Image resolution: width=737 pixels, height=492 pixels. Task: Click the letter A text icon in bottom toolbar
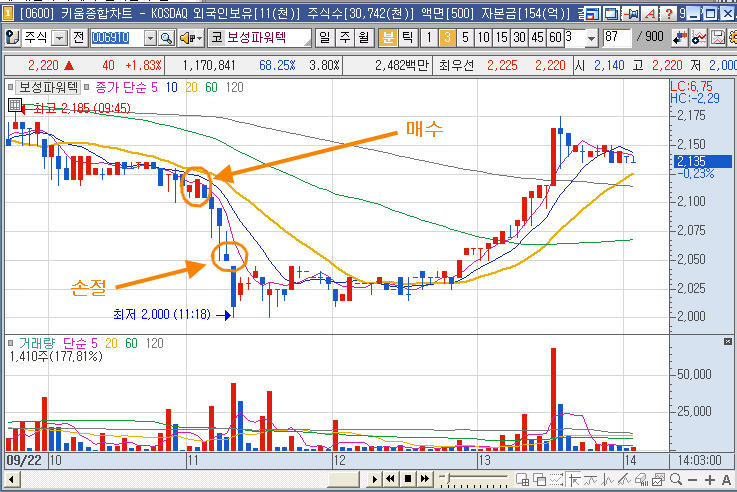pyautogui.click(x=726, y=480)
